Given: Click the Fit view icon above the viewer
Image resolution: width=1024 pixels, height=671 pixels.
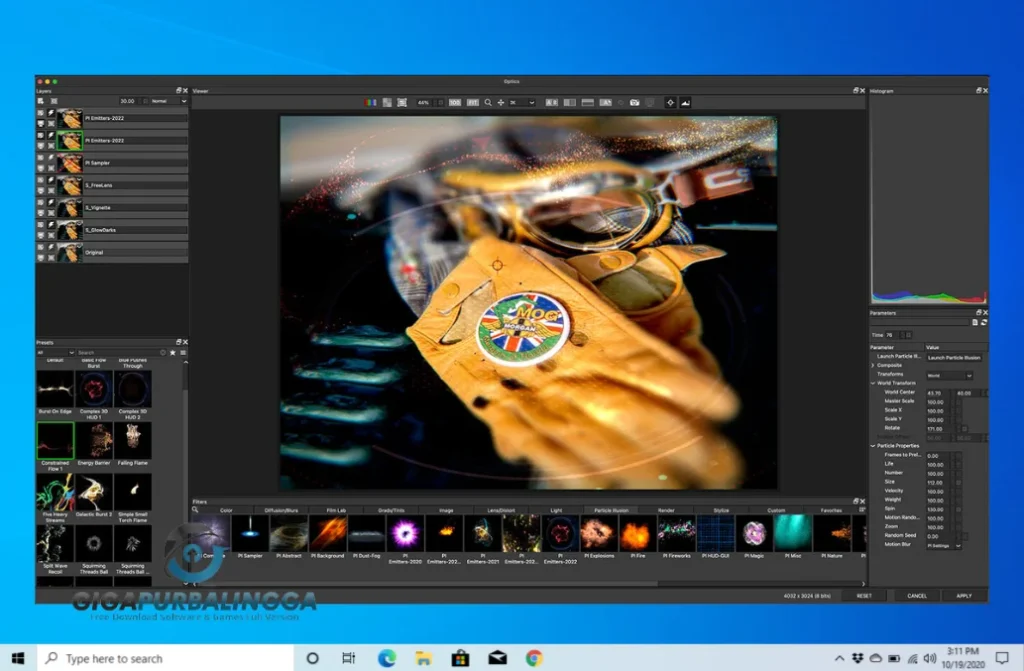Looking at the screenshot, I should tap(473, 102).
